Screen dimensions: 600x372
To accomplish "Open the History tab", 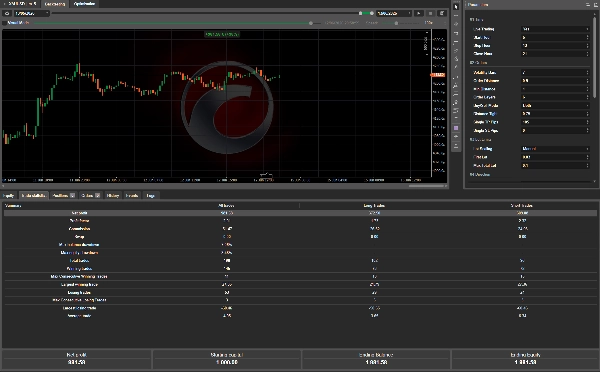I will [x=113, y=196].
